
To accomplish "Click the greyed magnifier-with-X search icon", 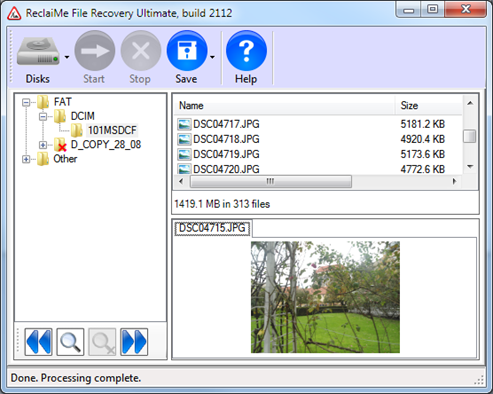I will coord(102,342).
